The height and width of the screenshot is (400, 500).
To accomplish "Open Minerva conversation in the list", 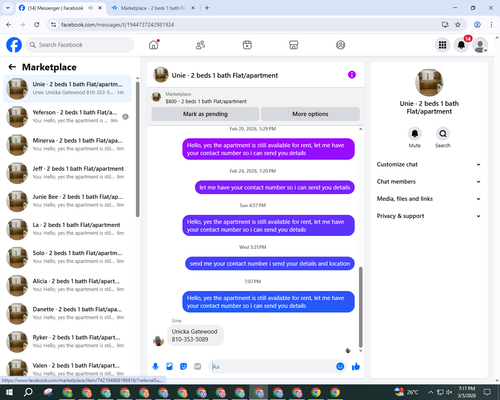I will [67, 145].
